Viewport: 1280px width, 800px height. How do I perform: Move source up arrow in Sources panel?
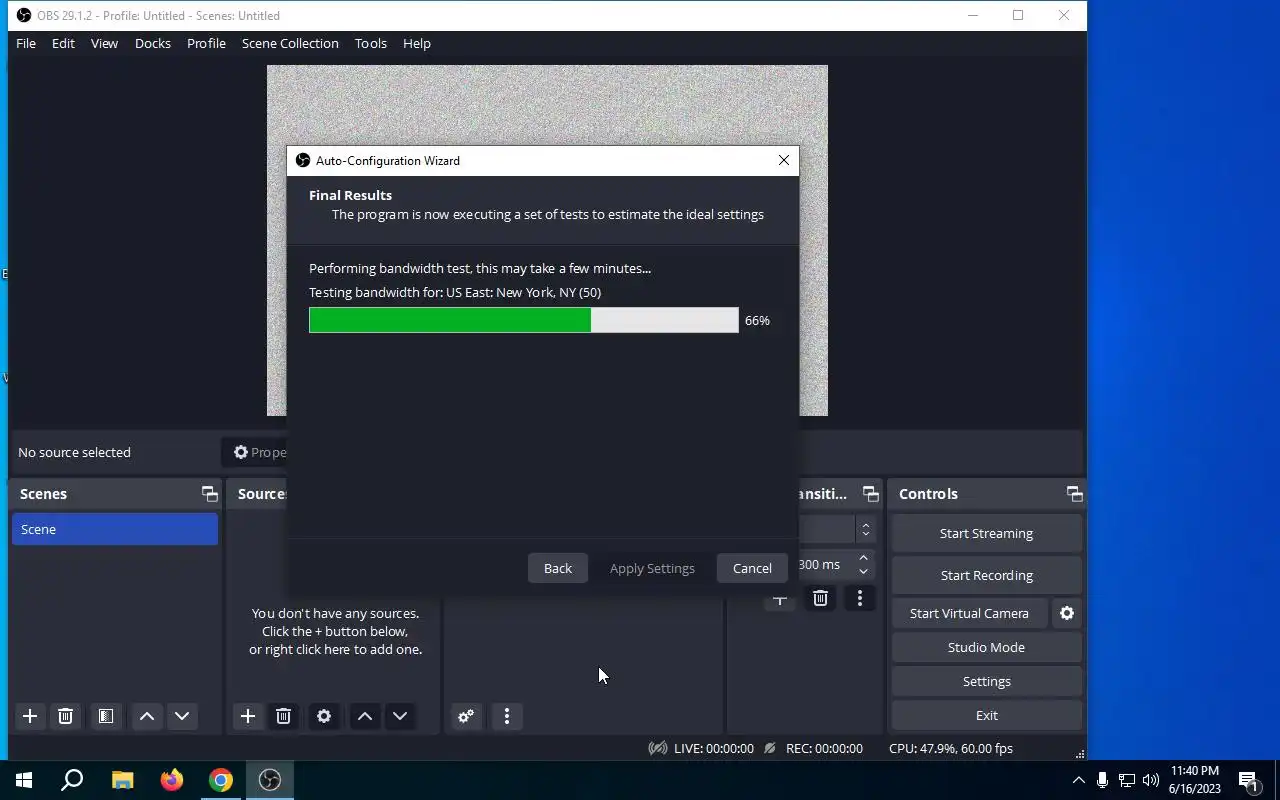coord(365,716)
